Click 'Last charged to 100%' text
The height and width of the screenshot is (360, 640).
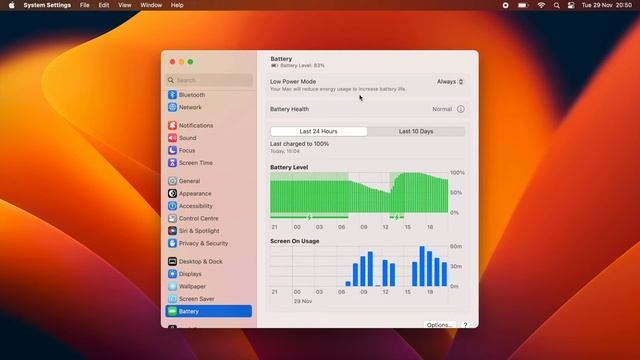click(x=299, y=144)
